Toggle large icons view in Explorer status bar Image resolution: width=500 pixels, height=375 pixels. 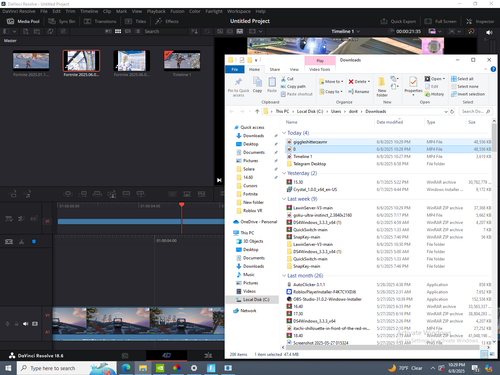pos(491,354)
